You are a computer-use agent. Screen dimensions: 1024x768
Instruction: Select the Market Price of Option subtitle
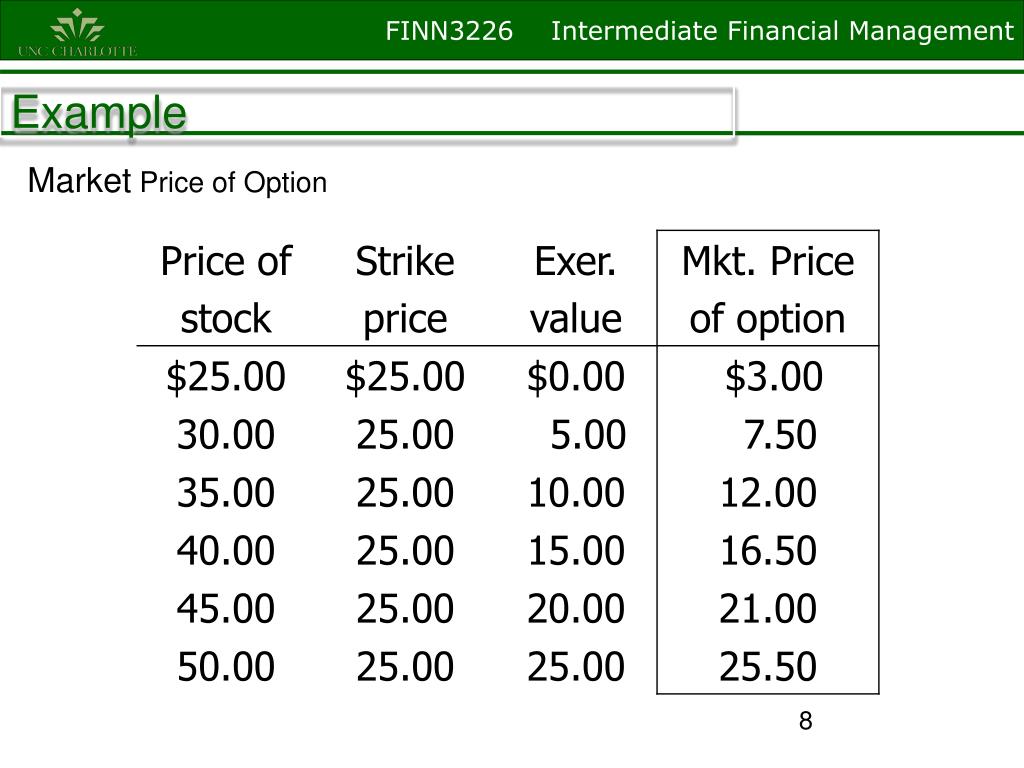click(x=178, y=182)
